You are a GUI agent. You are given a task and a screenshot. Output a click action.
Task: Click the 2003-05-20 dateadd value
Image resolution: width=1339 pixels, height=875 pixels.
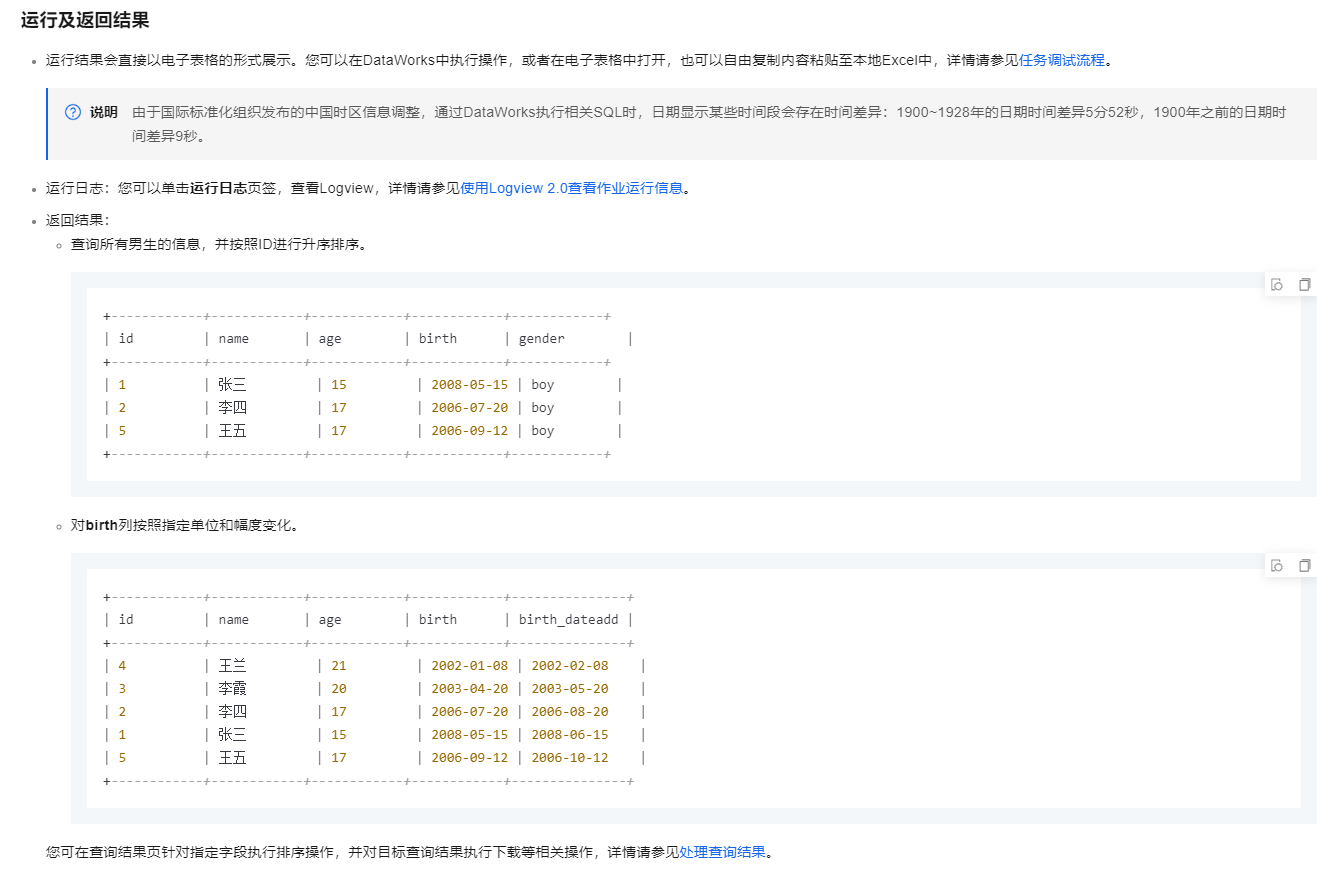point(569,689)
